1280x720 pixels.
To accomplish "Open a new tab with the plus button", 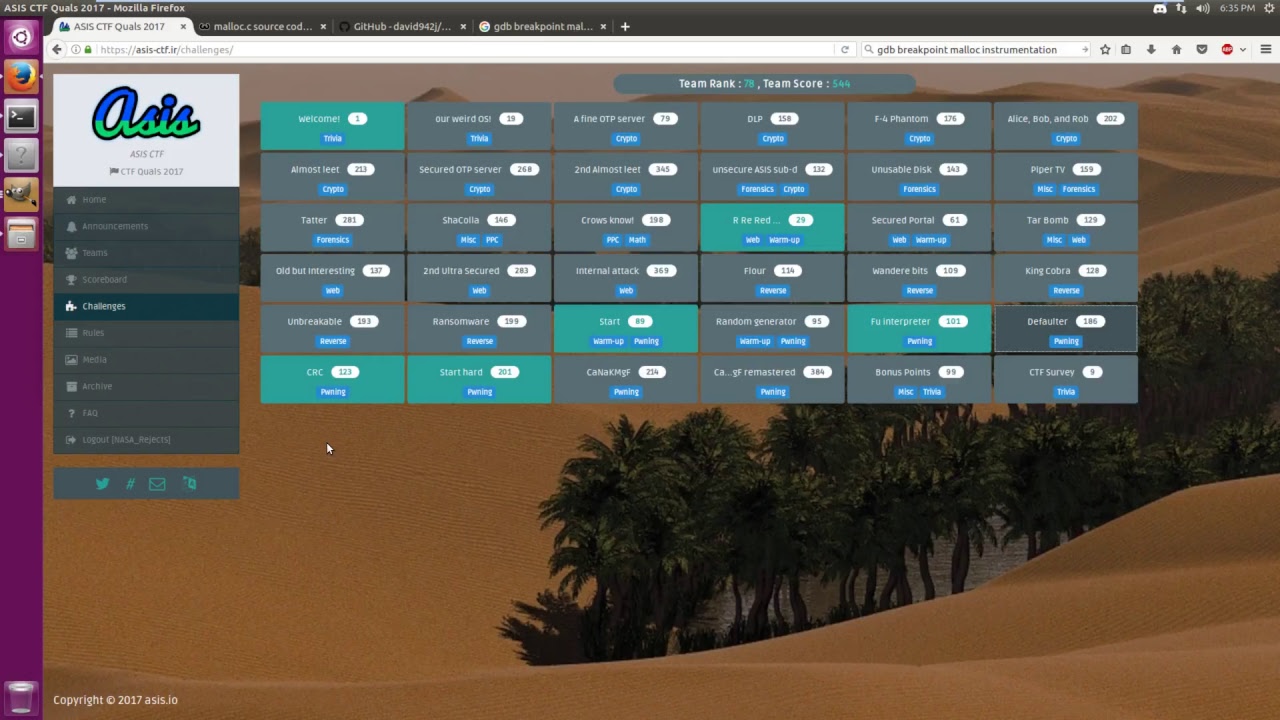I will tap(625, 26).
